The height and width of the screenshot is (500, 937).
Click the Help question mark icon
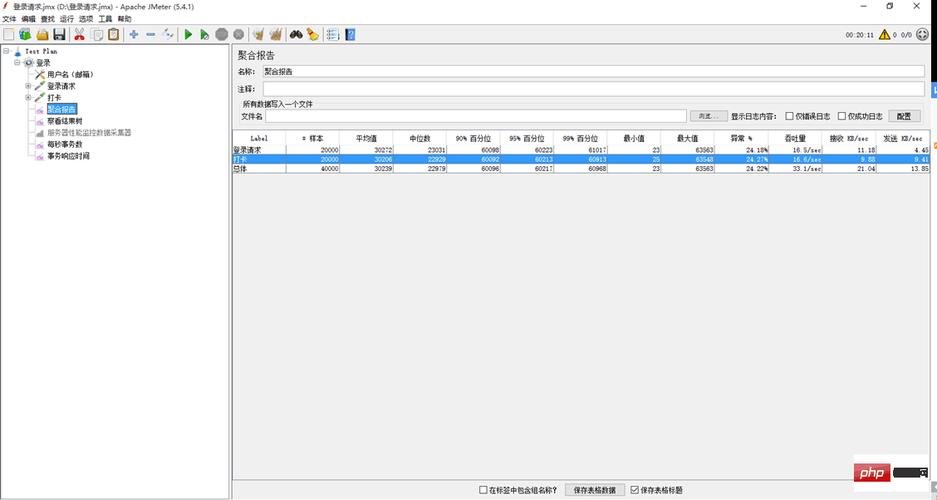[x=350, y=35]
